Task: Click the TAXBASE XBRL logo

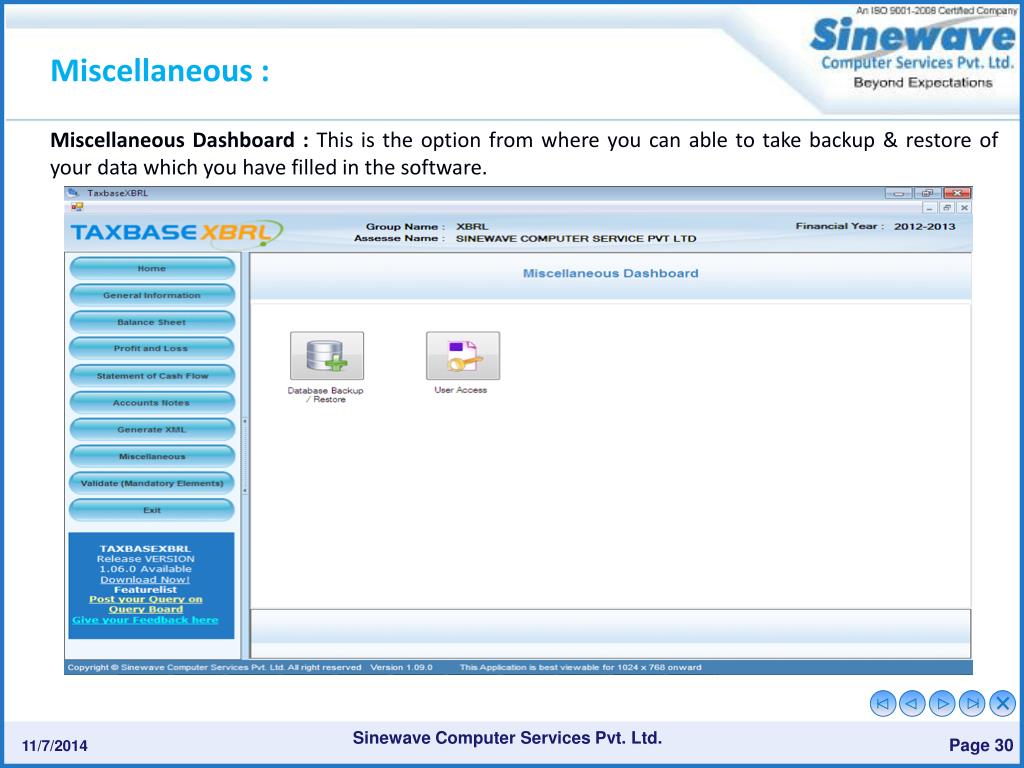Action: [176, 232]
